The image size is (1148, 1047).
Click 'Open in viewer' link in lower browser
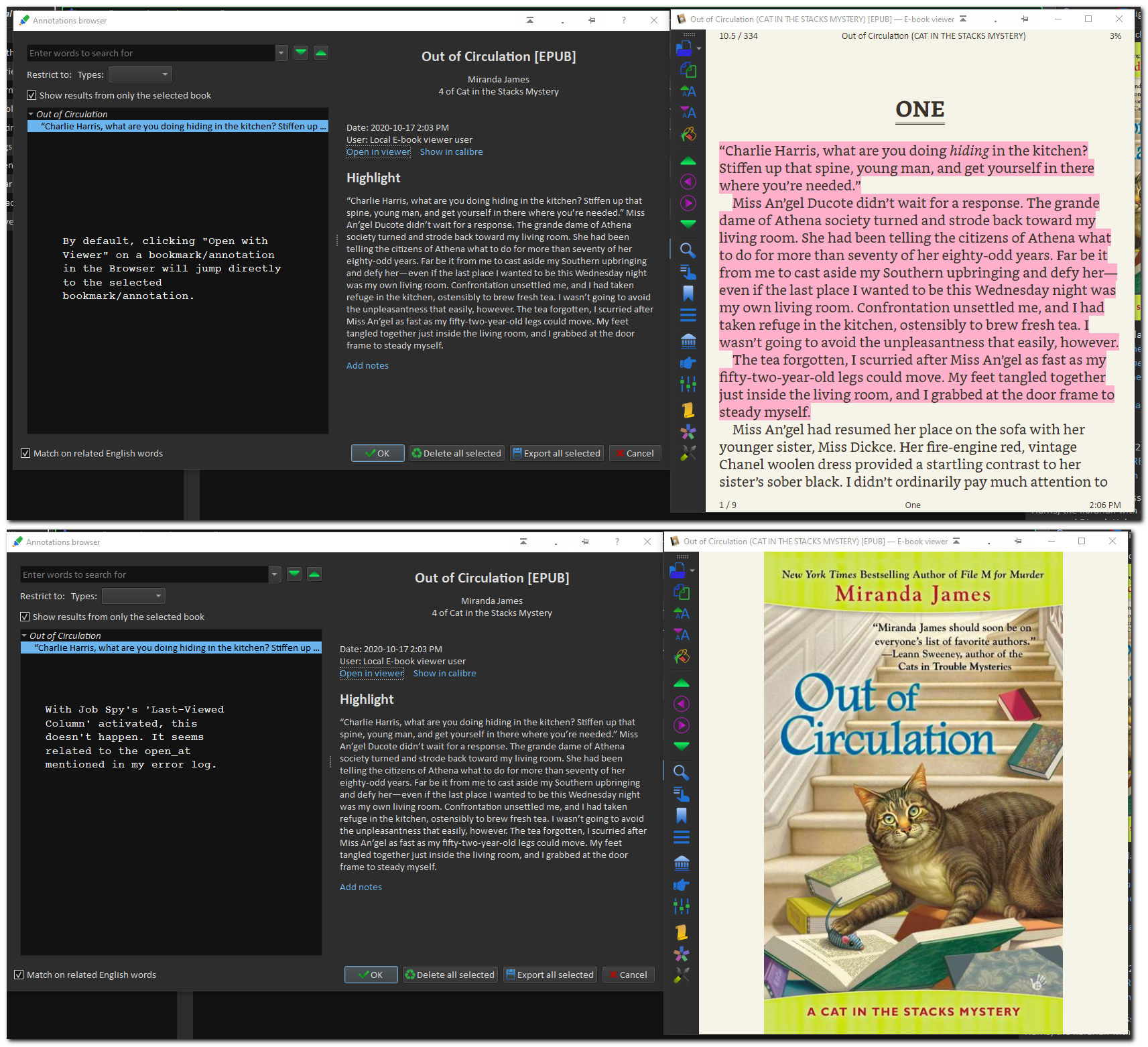pos(372,674)
